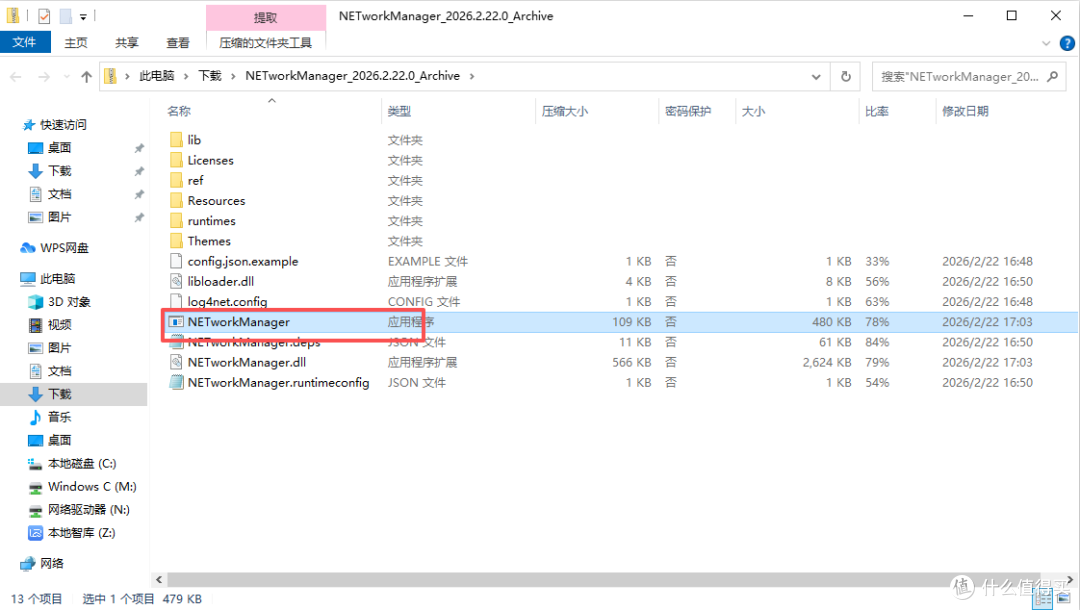The image size is (1080, 610).
Task: Open the 文件 ribbon tab
Action: click(x=25, y=42)
